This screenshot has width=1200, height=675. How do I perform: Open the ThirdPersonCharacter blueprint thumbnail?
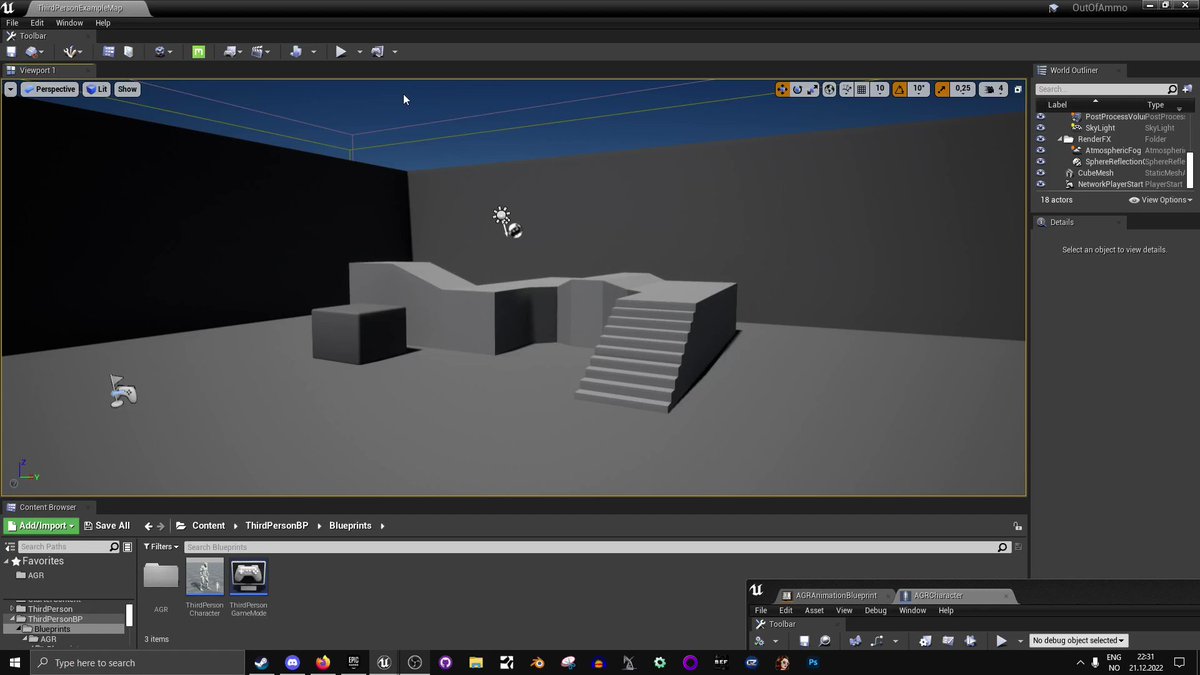(x=205, y=577)
